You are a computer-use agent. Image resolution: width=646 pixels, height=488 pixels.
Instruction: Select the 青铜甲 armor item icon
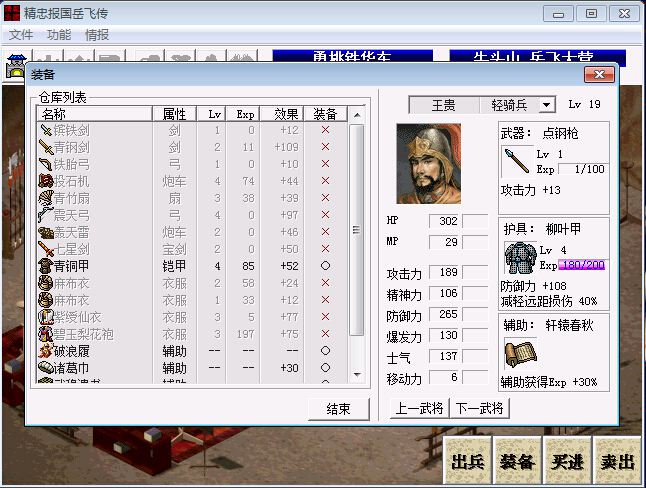coord(46,266)
